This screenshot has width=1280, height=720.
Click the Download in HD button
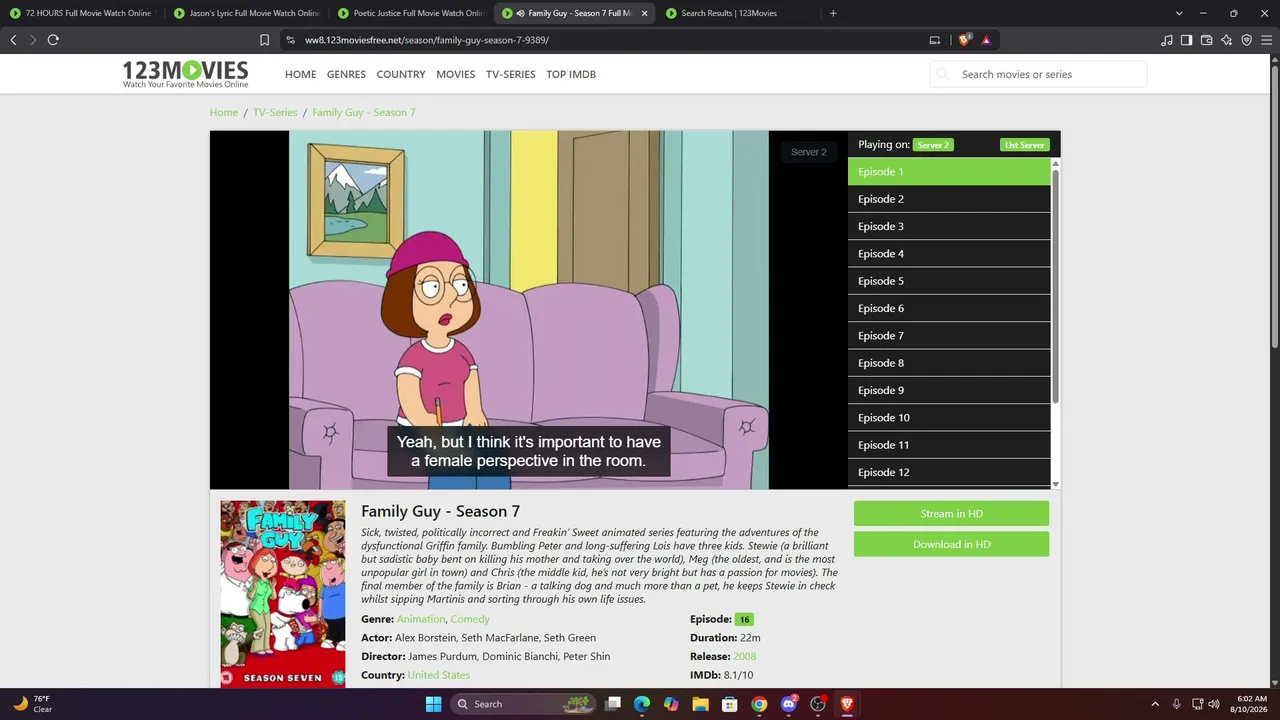click(x=951, y=544)
